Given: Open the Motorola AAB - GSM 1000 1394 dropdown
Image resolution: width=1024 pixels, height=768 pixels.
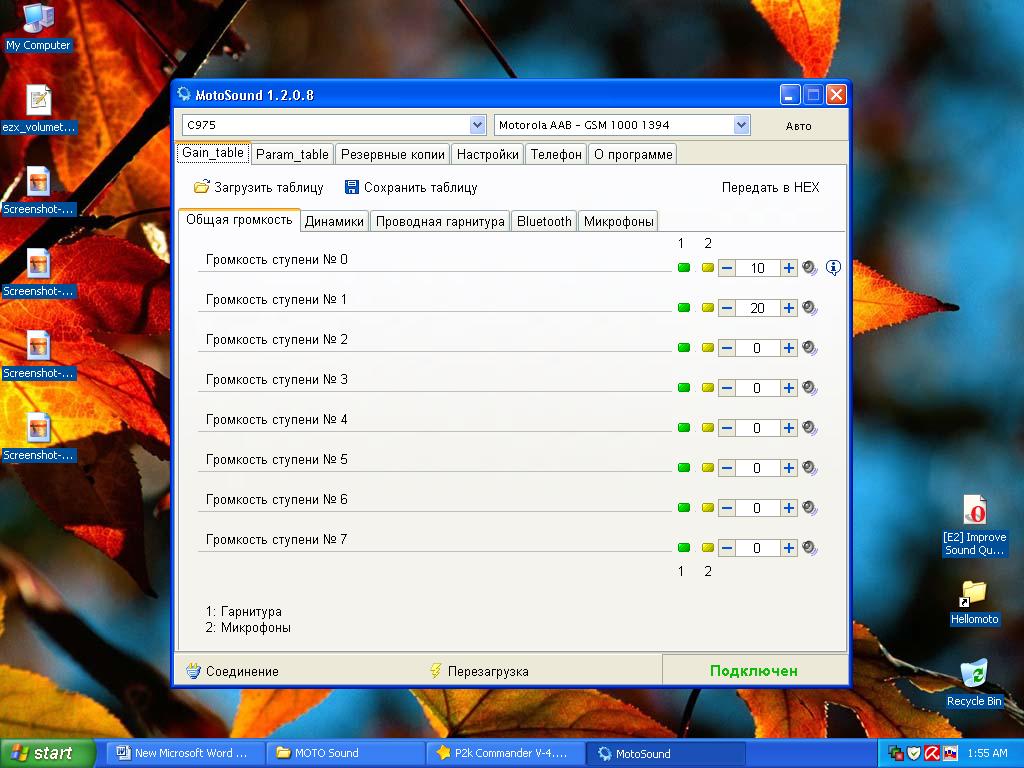Looking at the screenshot, I should click(741, 125).
